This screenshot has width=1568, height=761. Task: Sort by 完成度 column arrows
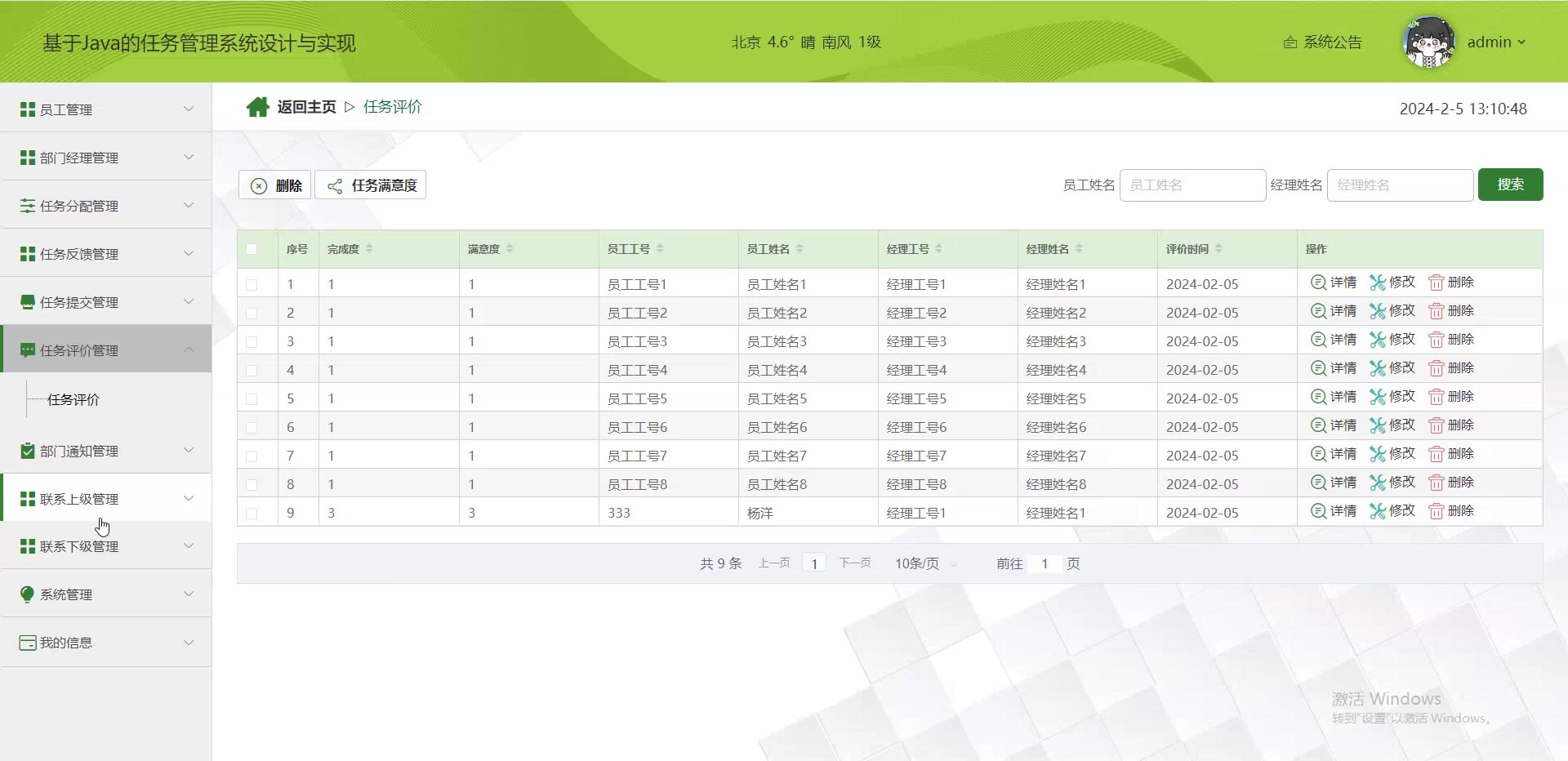click(x=369, y=249)
